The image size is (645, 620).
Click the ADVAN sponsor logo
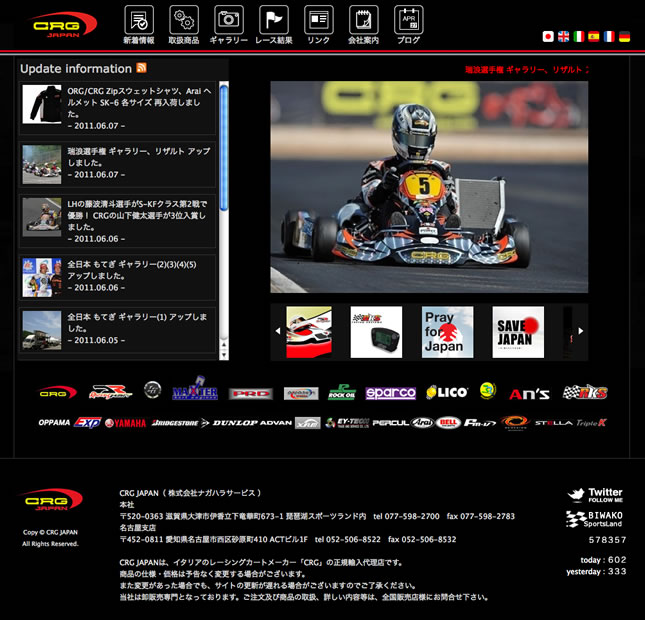pos(276,423)
